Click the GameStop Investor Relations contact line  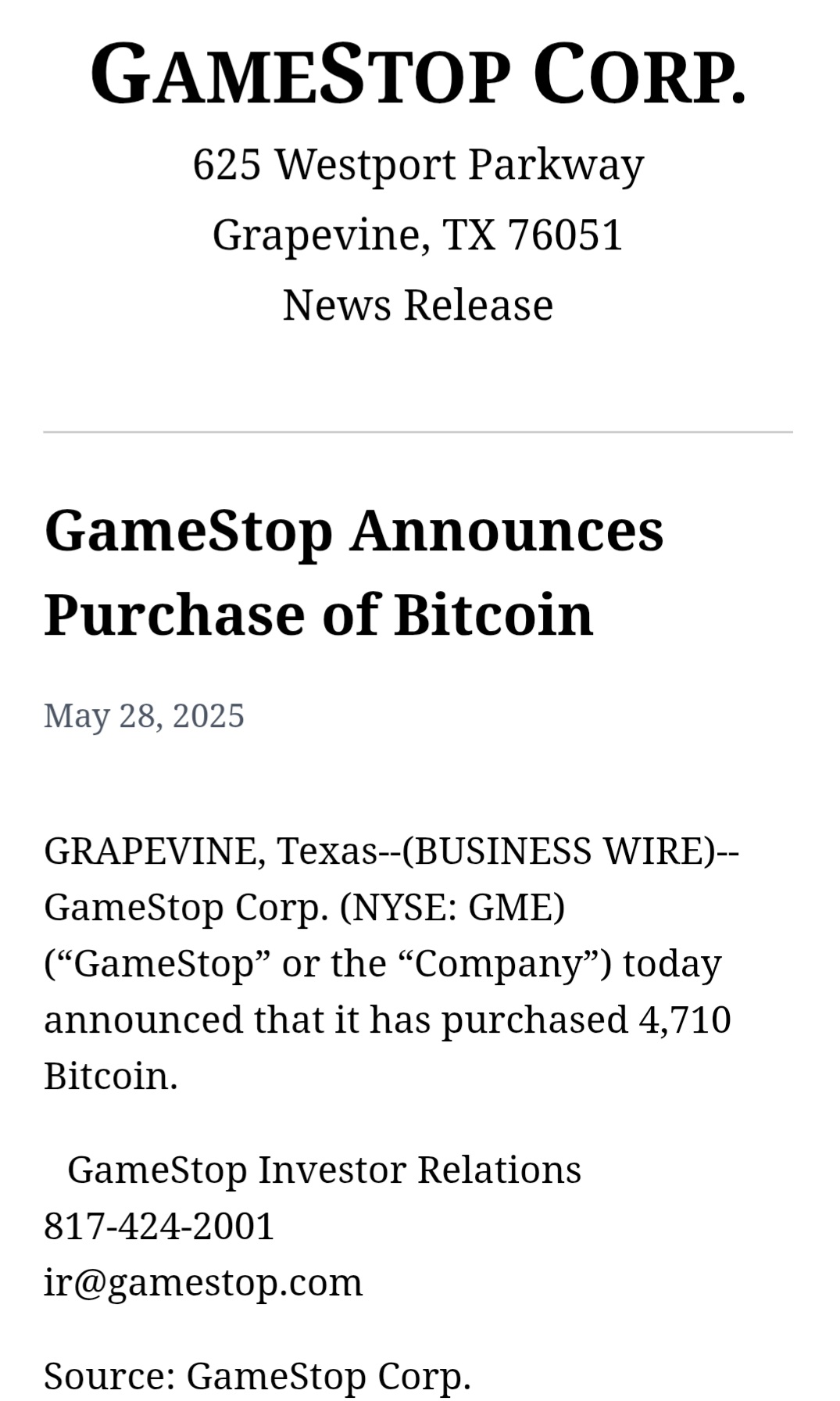[x=324, y=1170]
